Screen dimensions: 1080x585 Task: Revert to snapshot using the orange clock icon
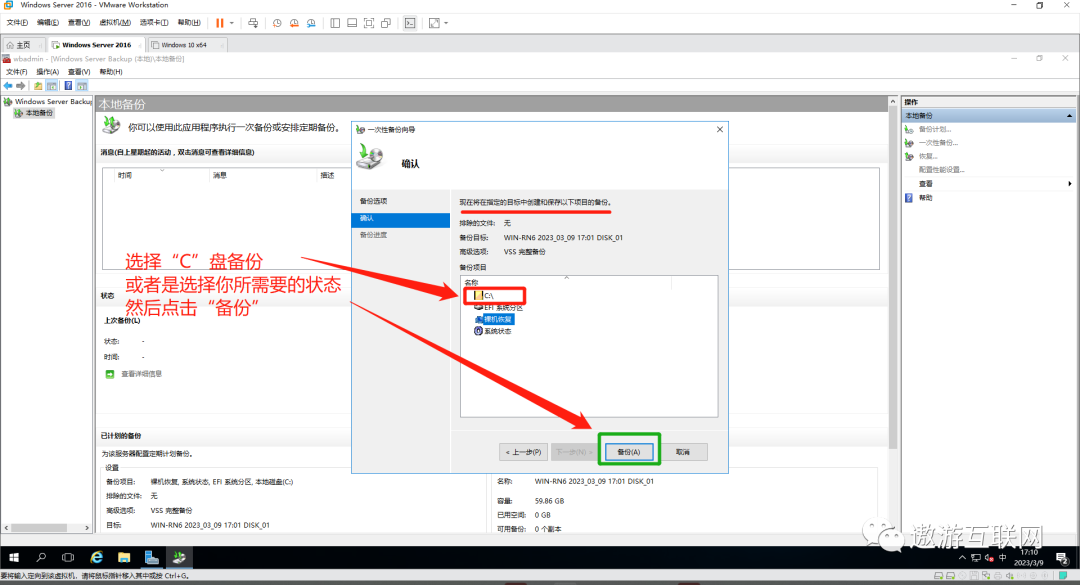(x=294, y=23)
